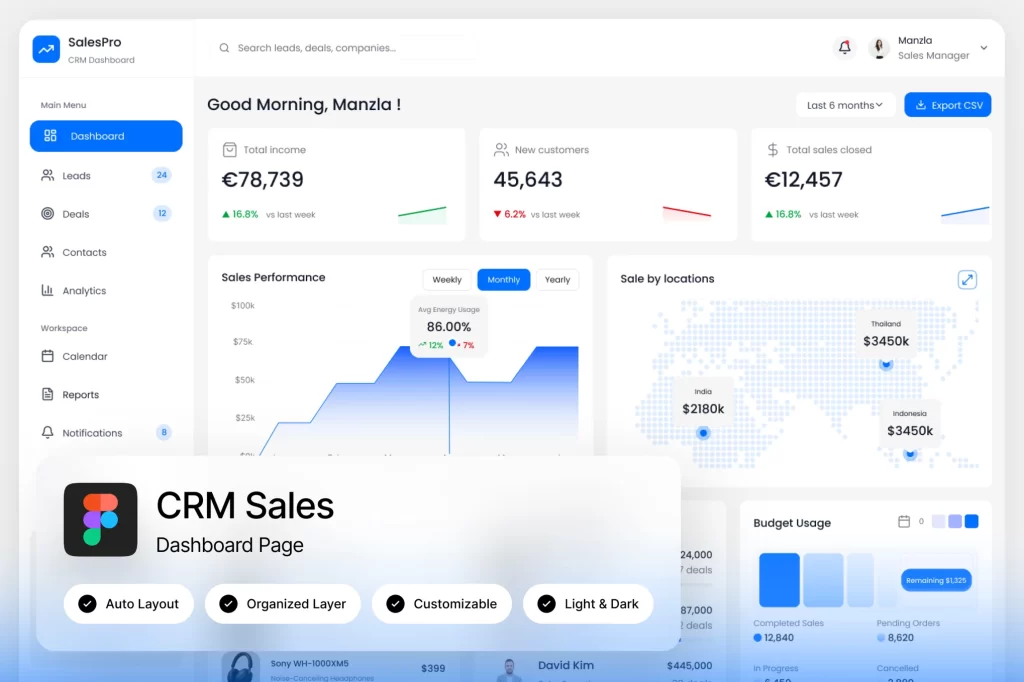The image size is (1024, 682).
Task: Expand the Sale by locations map
Action: tap(967, 280)
